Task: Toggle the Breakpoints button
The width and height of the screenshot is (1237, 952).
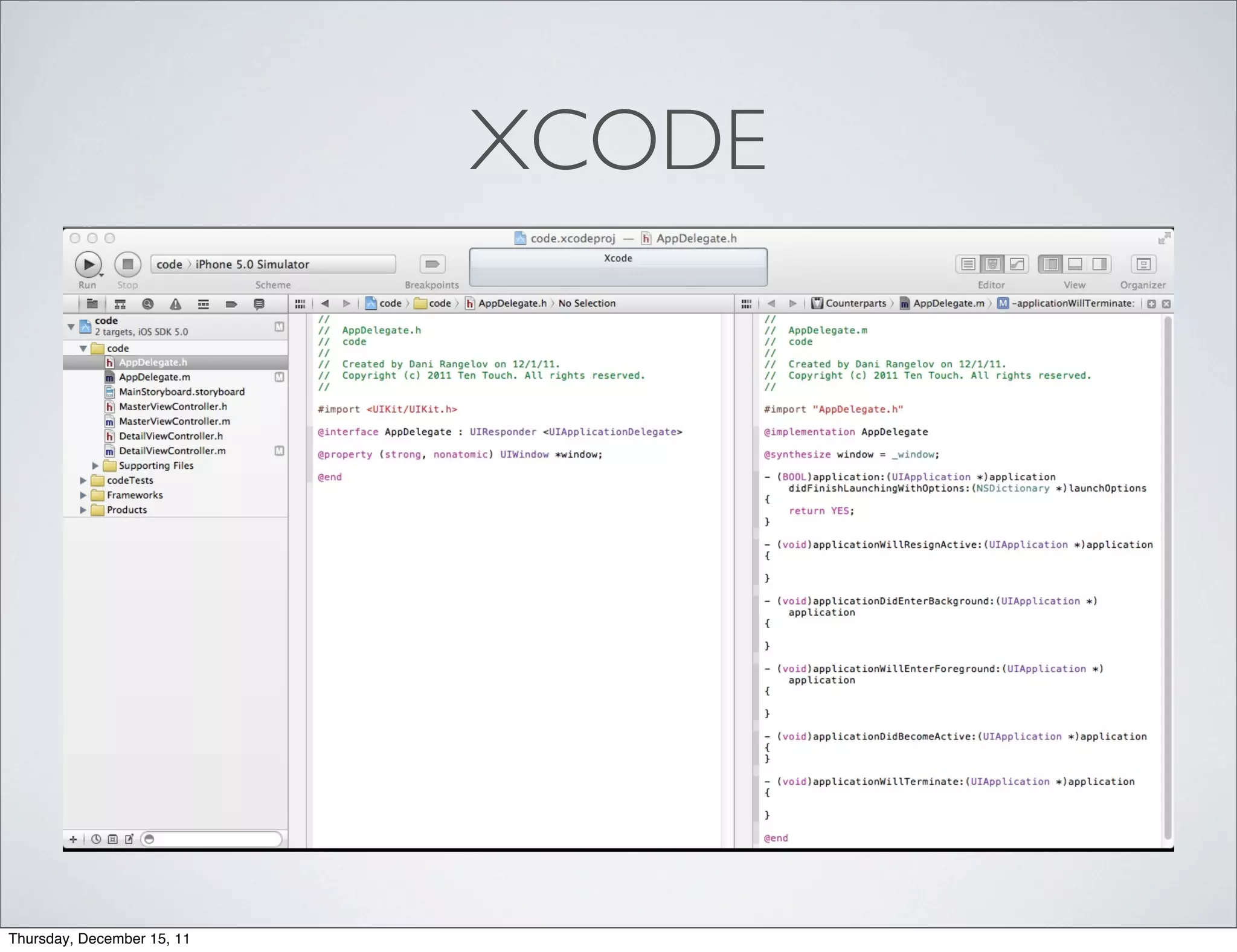Action: coord(432,264)
